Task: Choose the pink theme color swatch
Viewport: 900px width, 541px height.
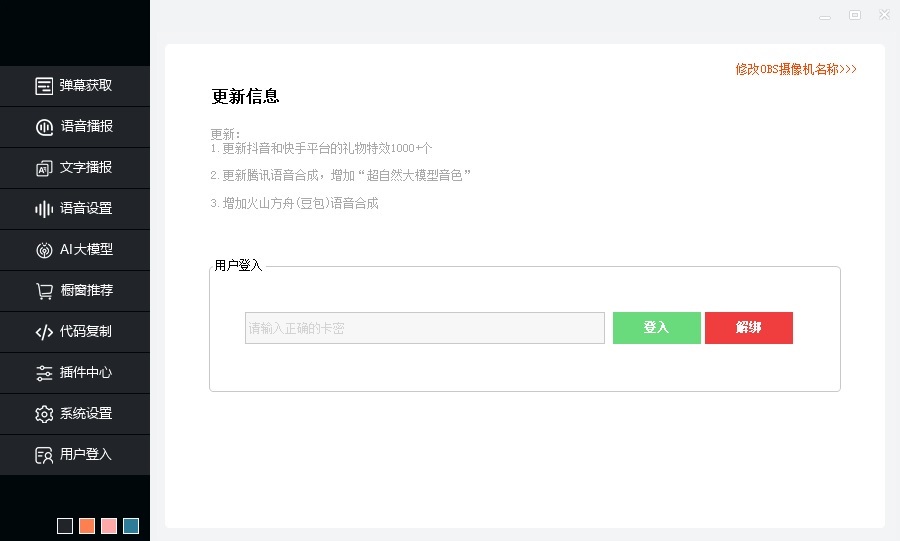Action: [109, 526]
